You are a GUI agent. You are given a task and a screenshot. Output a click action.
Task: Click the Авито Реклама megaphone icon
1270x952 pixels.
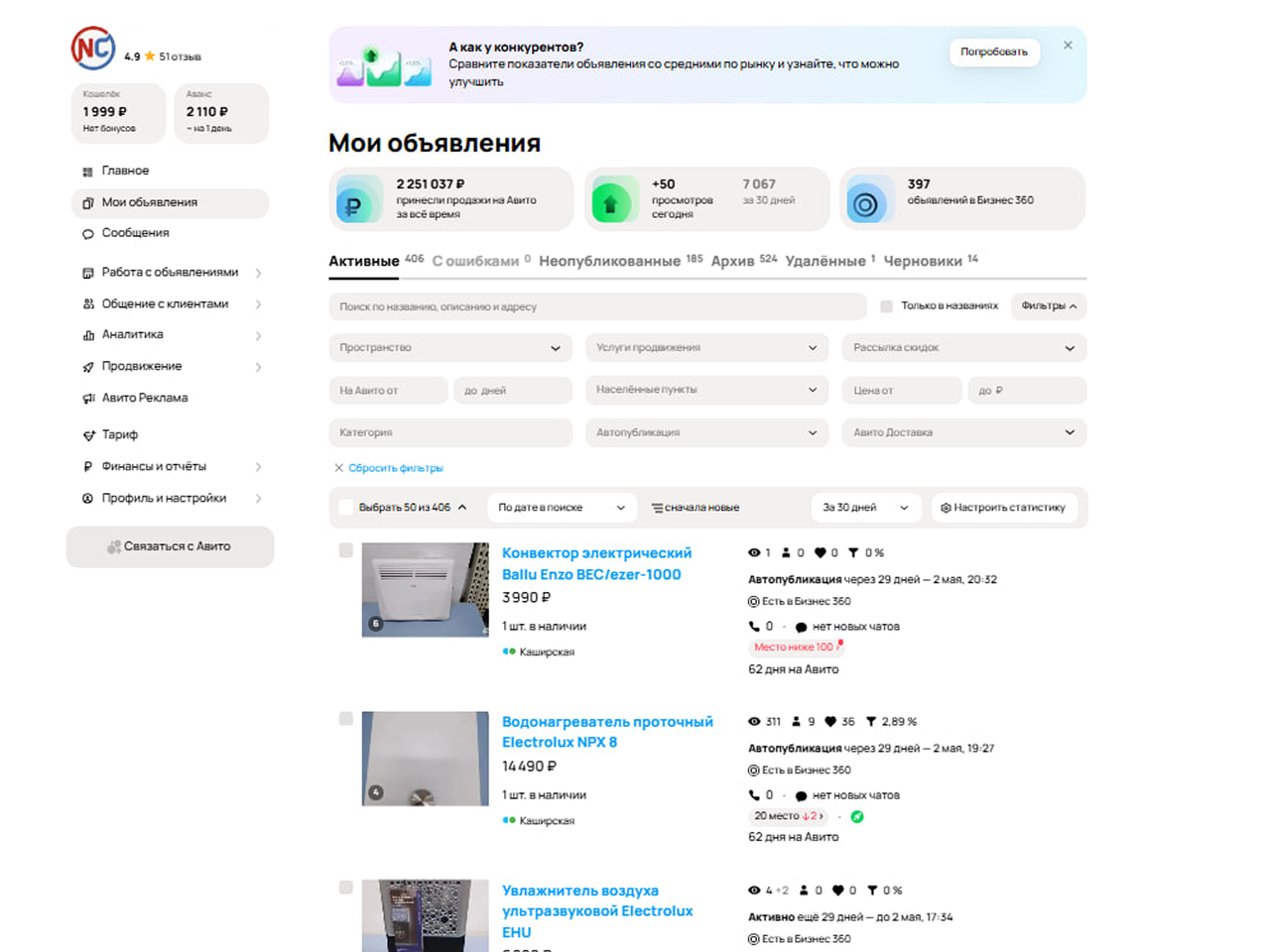(x=87, y=399)
